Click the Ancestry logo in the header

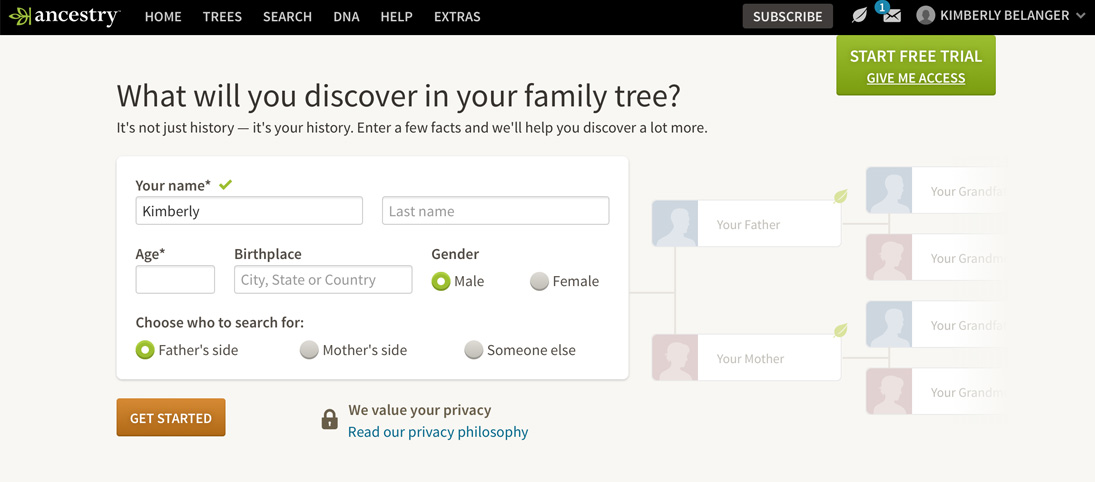coord(64,17)
